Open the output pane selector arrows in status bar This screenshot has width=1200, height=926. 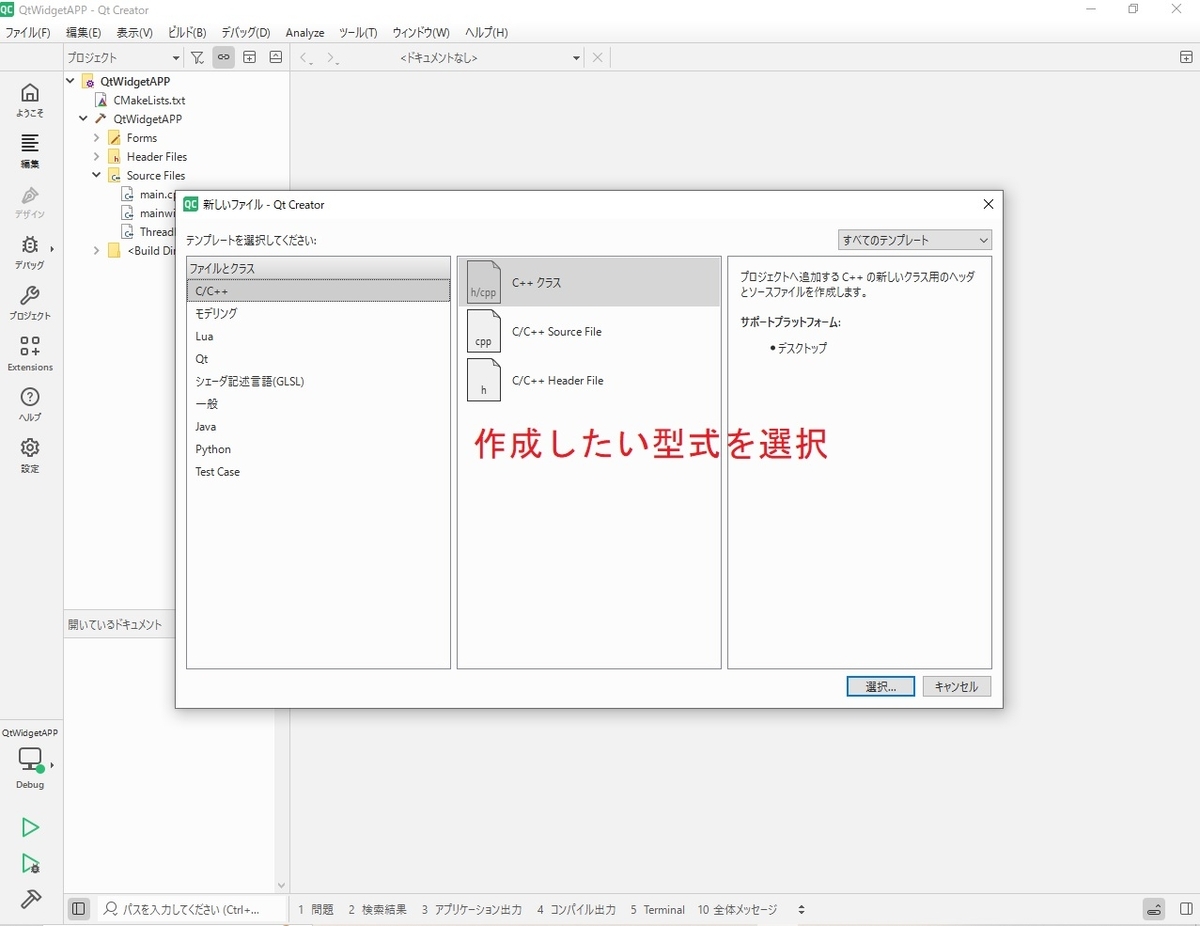point(801,910)
